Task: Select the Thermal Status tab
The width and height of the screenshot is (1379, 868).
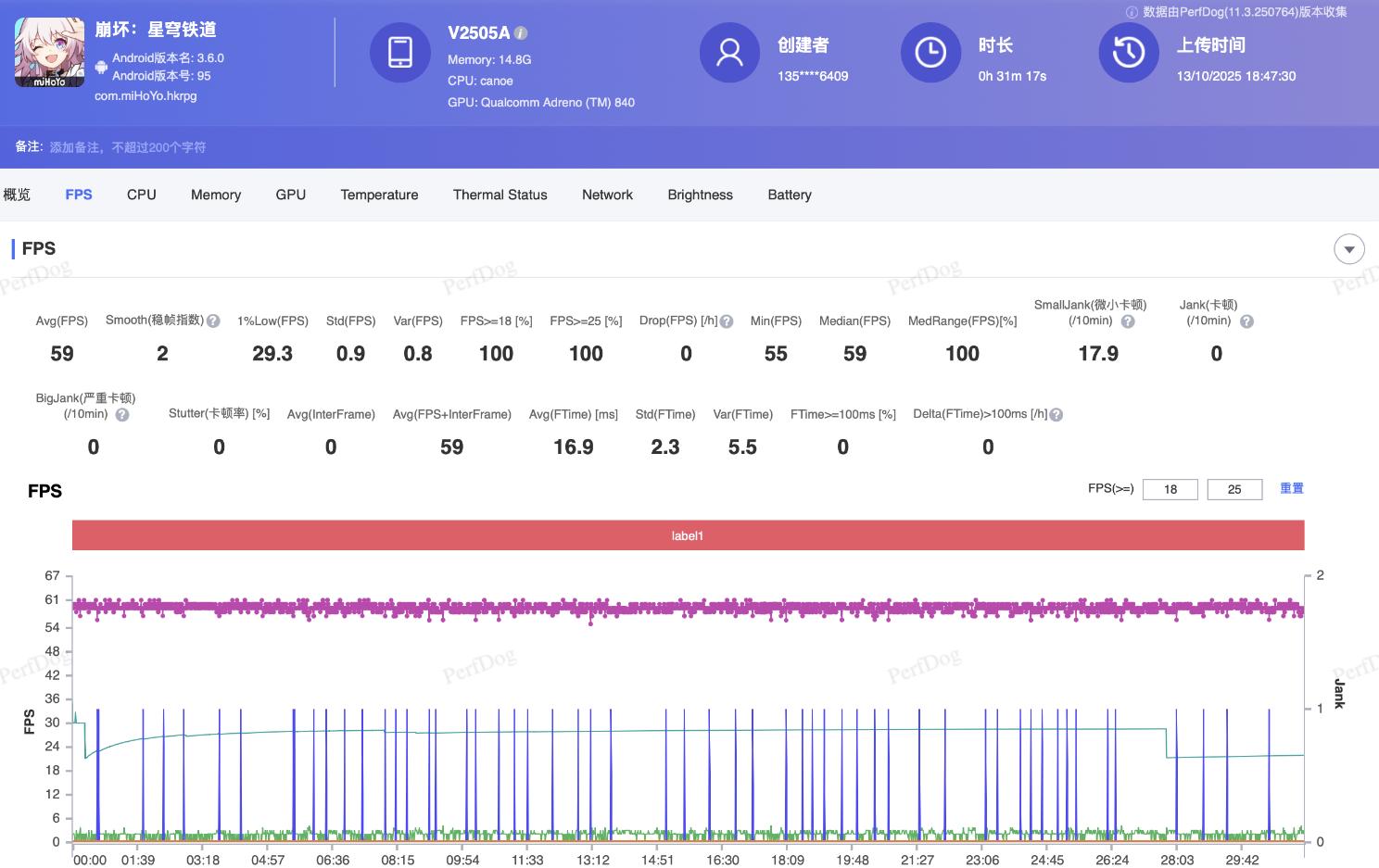Action: point(500,195)
